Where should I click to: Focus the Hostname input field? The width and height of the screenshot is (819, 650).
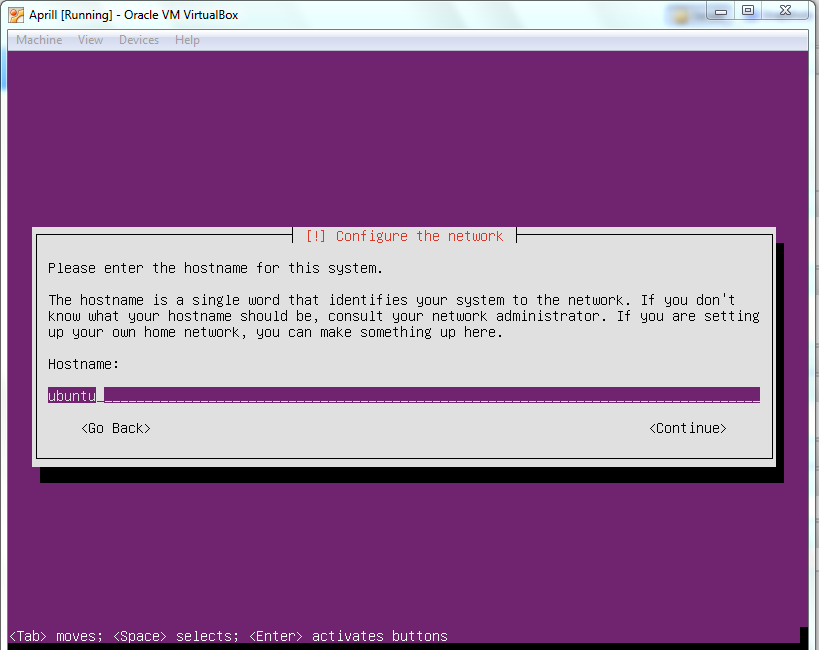[x=404, y=395]
